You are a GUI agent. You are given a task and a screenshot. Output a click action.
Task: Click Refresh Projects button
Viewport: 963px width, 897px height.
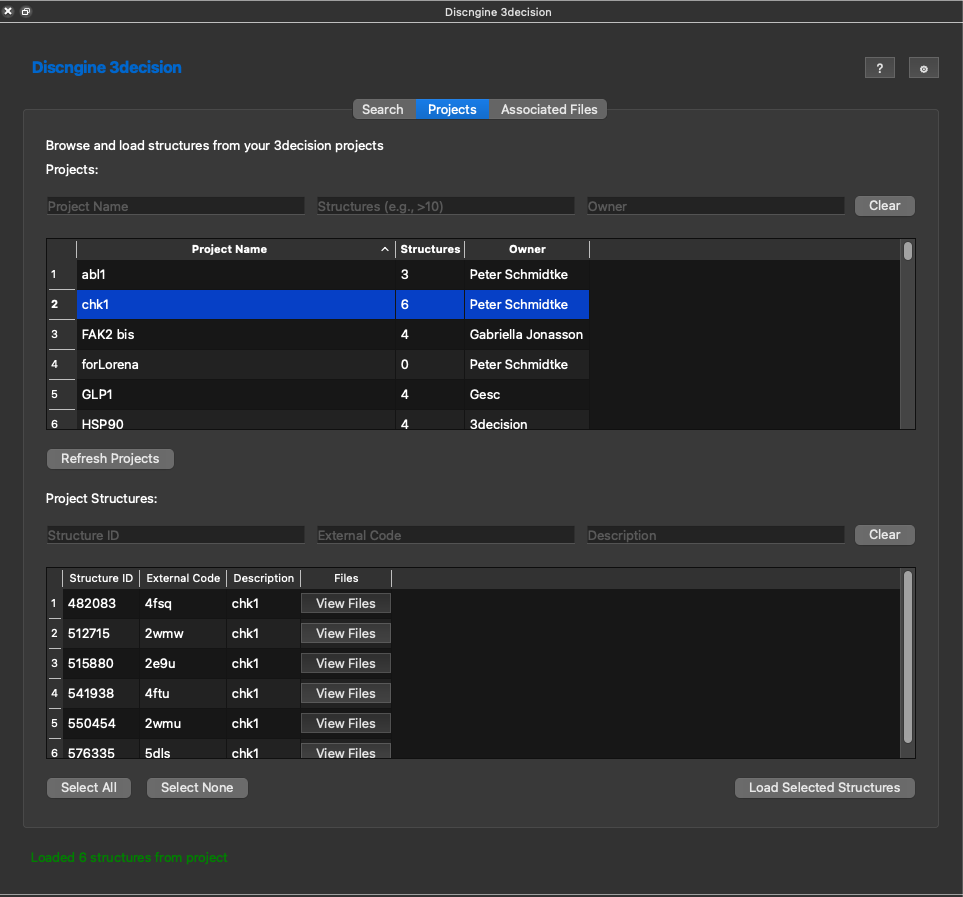click(110, 459)
